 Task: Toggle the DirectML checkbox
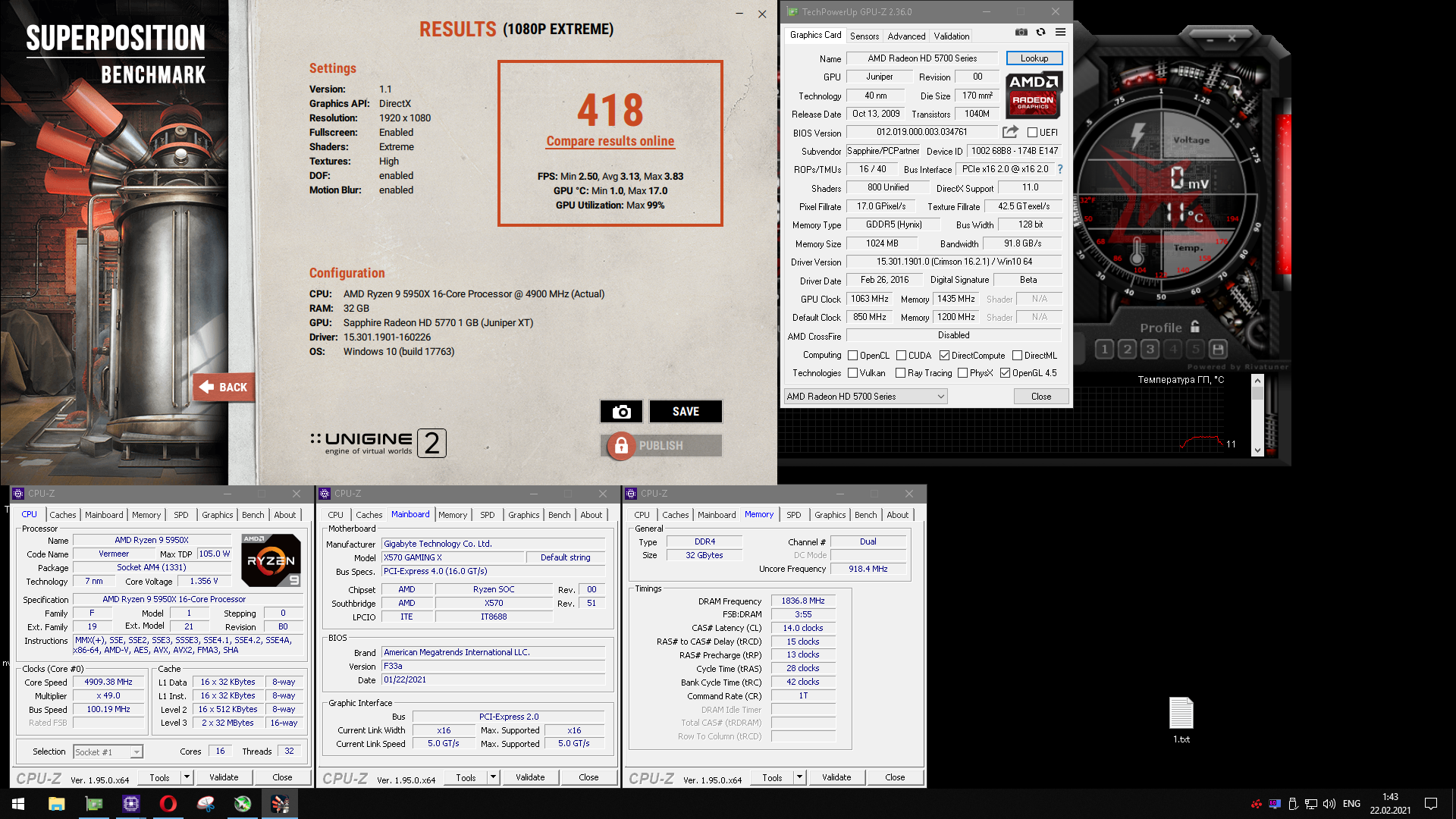tap(1017, 356)
